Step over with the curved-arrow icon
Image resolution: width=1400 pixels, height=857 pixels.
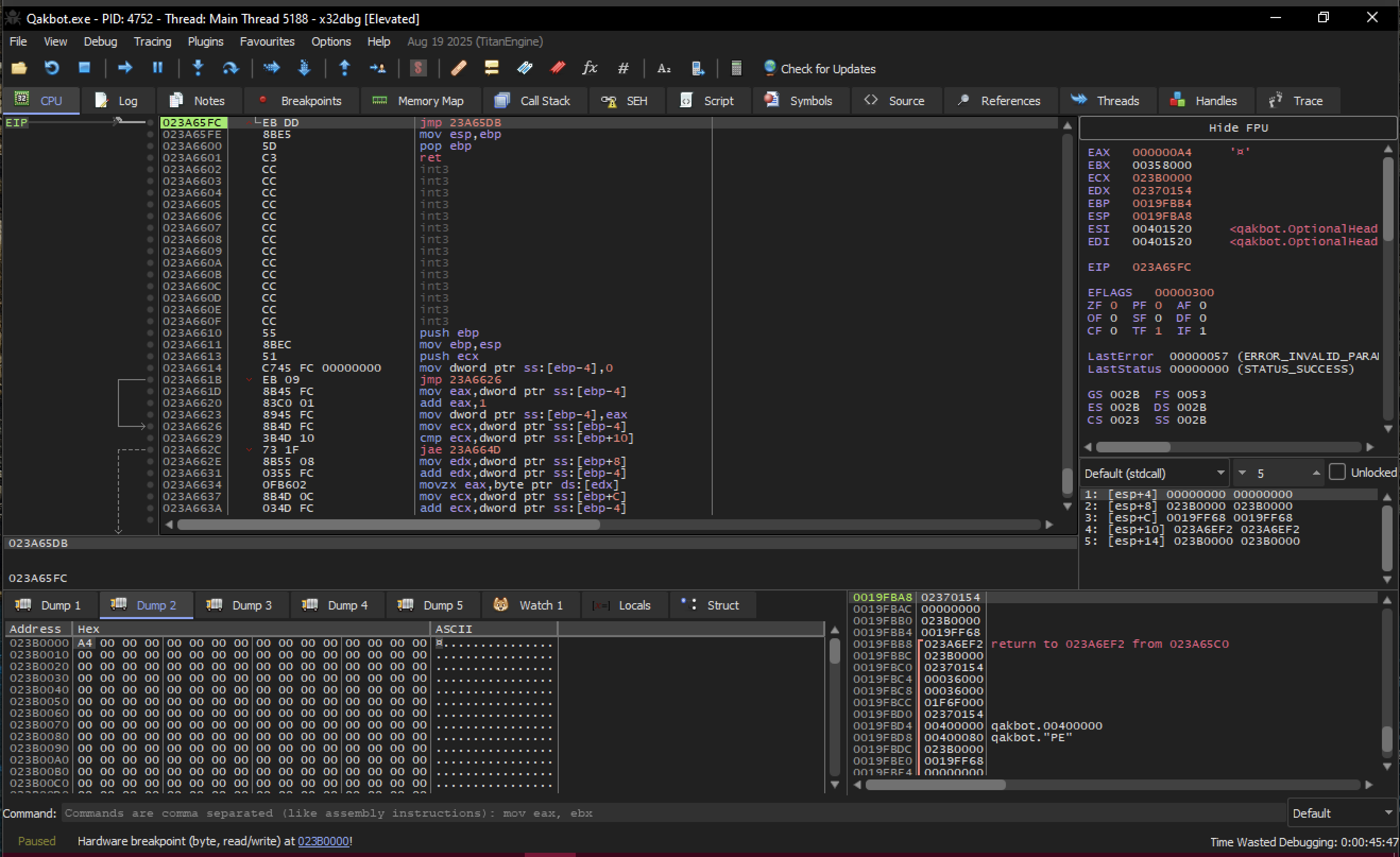point(230,68)
